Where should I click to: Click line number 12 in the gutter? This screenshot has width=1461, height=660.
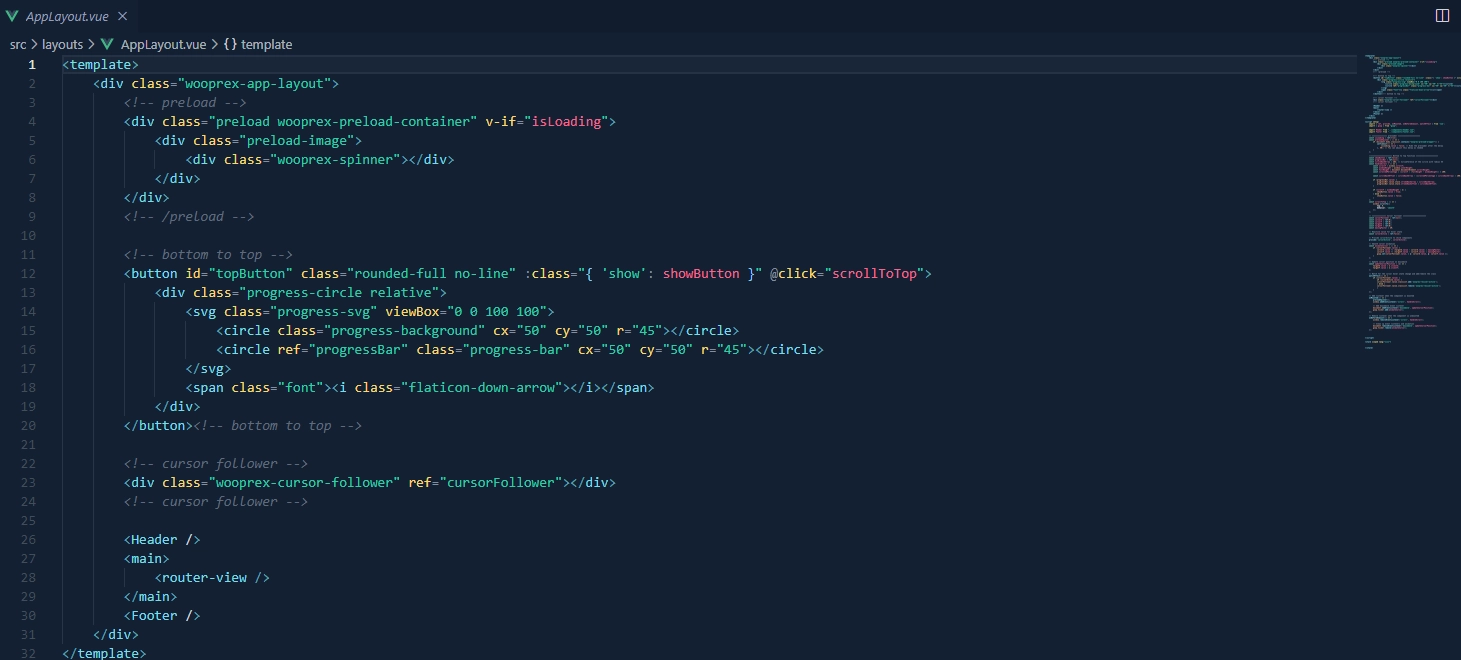pyautogui.click(x=28, y=273)
